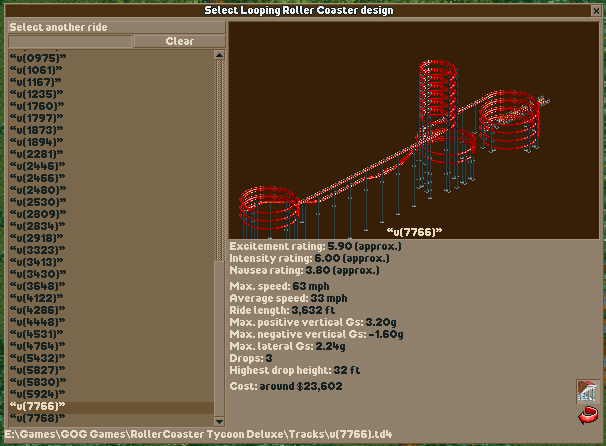The height and width of the screenshot is (446, 606).
Task: Select design "u(2466)"
Action: (x=111, y=178)
